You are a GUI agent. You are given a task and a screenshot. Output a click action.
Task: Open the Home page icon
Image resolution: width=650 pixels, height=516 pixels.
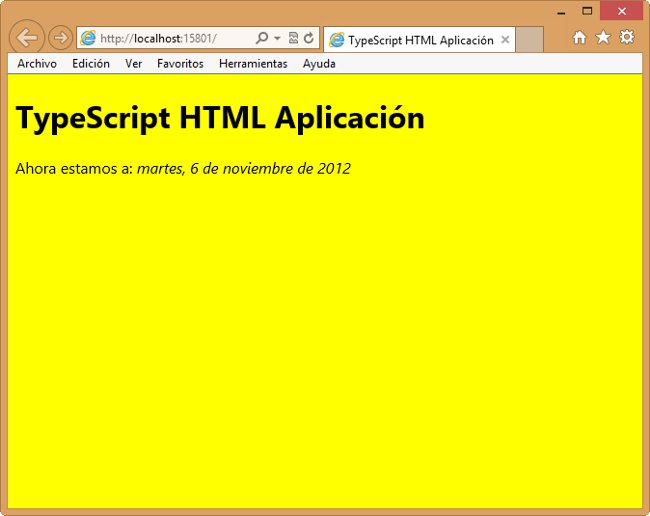[580, 37]
